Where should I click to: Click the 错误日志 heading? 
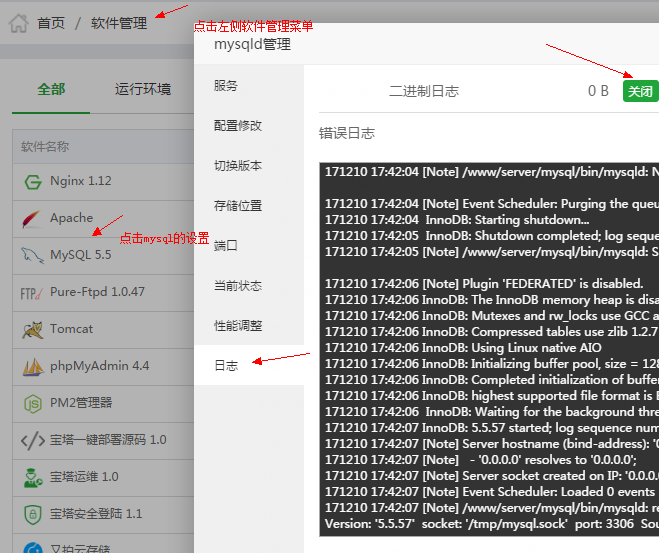click(347, 133)
